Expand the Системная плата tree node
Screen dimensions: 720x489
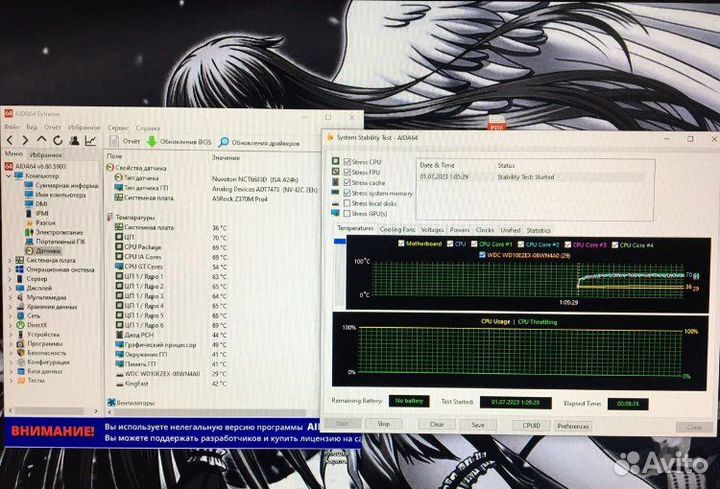pyautogui.click(x=10, y=260)
